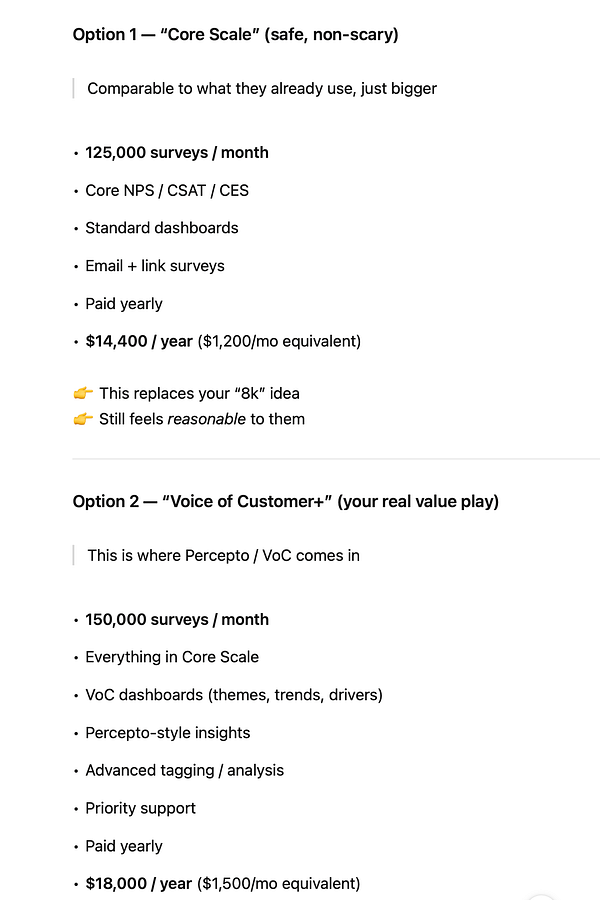Image resolution: width=600 pixels, height=900 pixels.
Task: Click the "Advanced tagging / analysis" bullet
Action: pos(185,770)
